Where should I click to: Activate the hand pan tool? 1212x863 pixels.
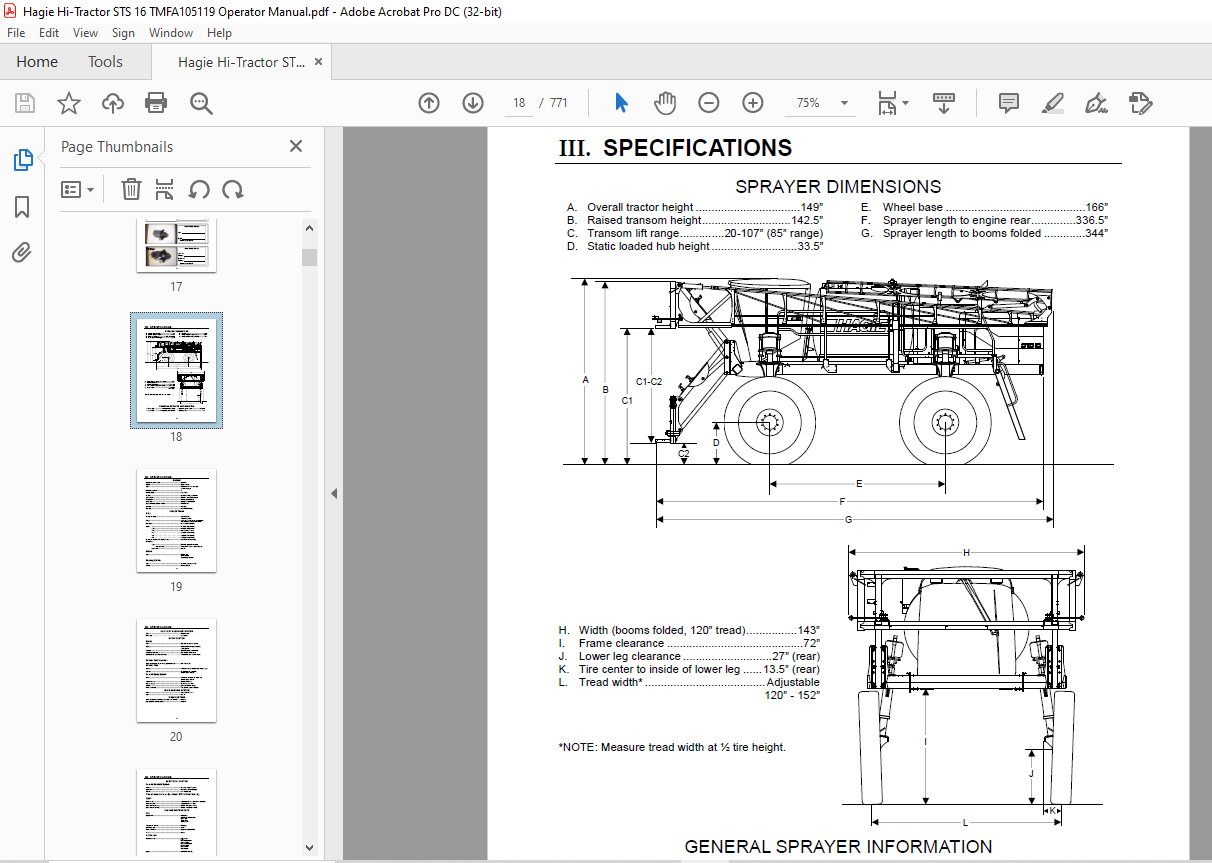tap(665, 103)
